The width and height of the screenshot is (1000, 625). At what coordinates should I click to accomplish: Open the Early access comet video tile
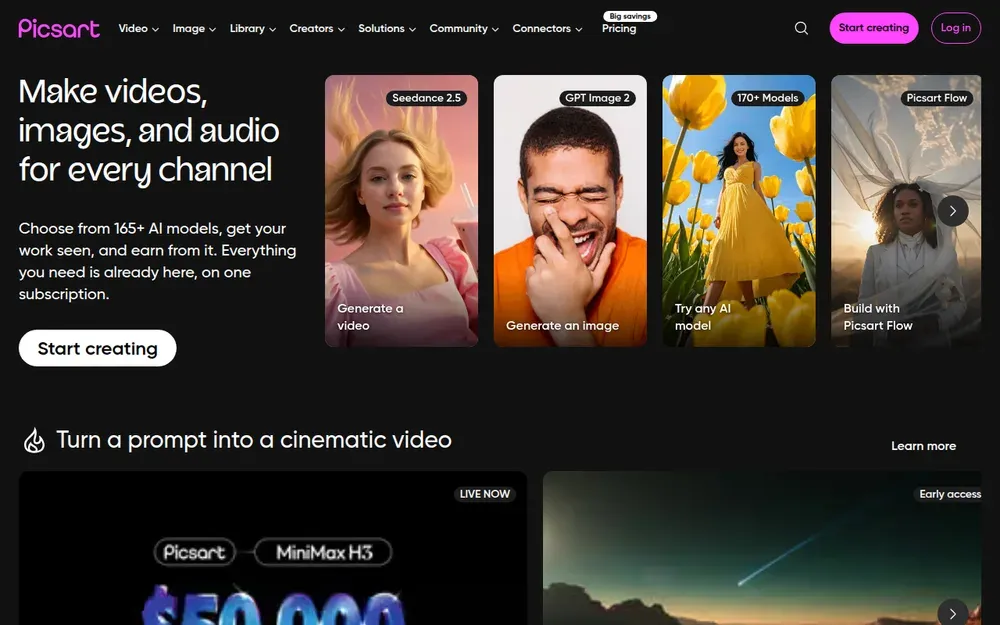pos(762,548)
